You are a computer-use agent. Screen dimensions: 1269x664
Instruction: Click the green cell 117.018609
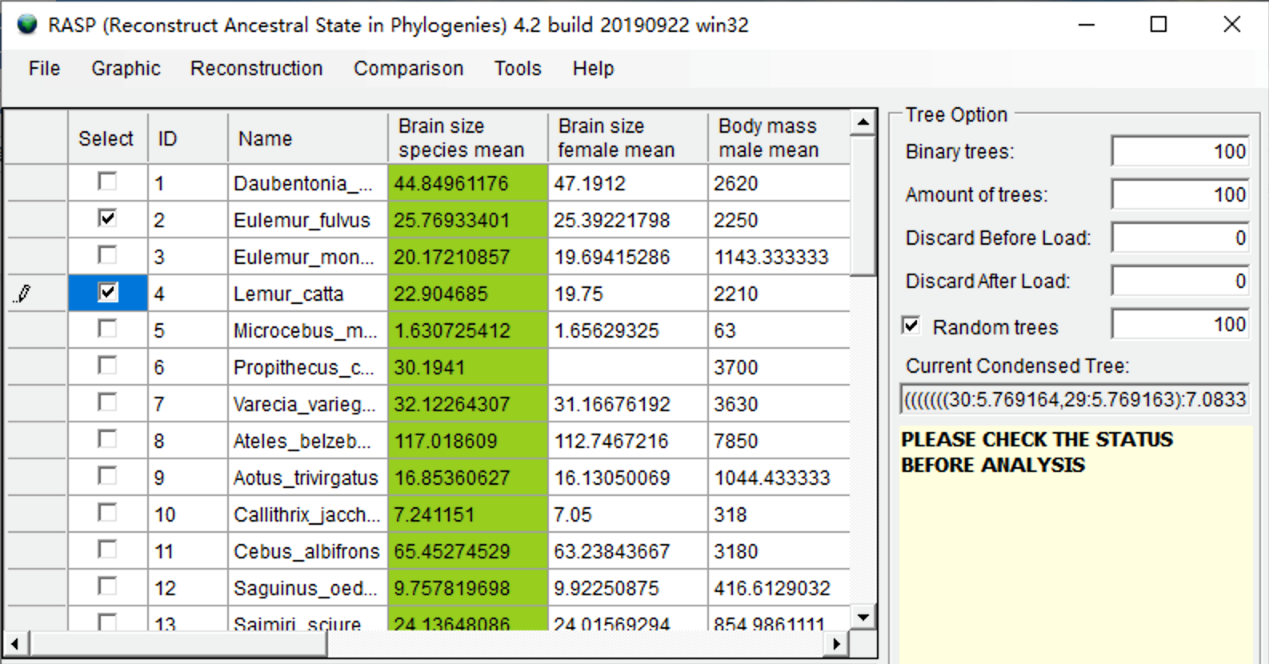468,441
